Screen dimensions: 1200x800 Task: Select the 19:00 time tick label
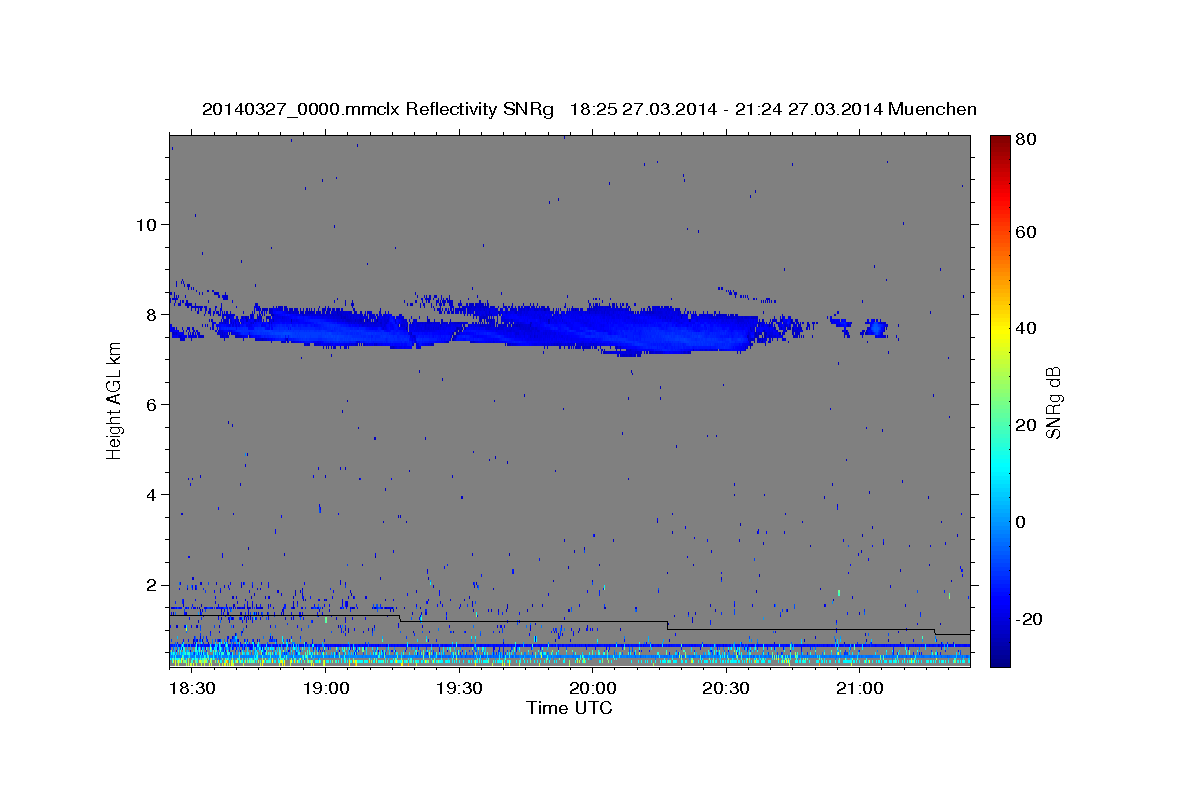[x=325, y=689]
